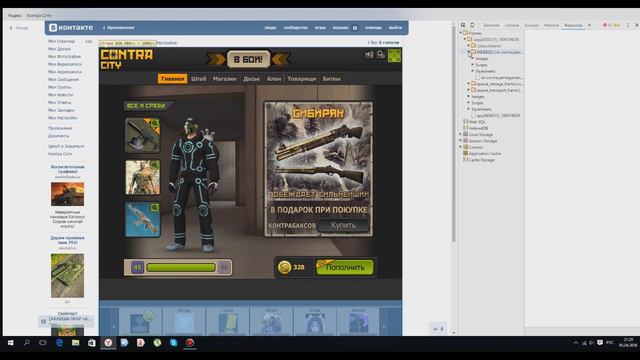Open the Товарищи game tab
The image size is (640, 360).
tap(302, 79)
